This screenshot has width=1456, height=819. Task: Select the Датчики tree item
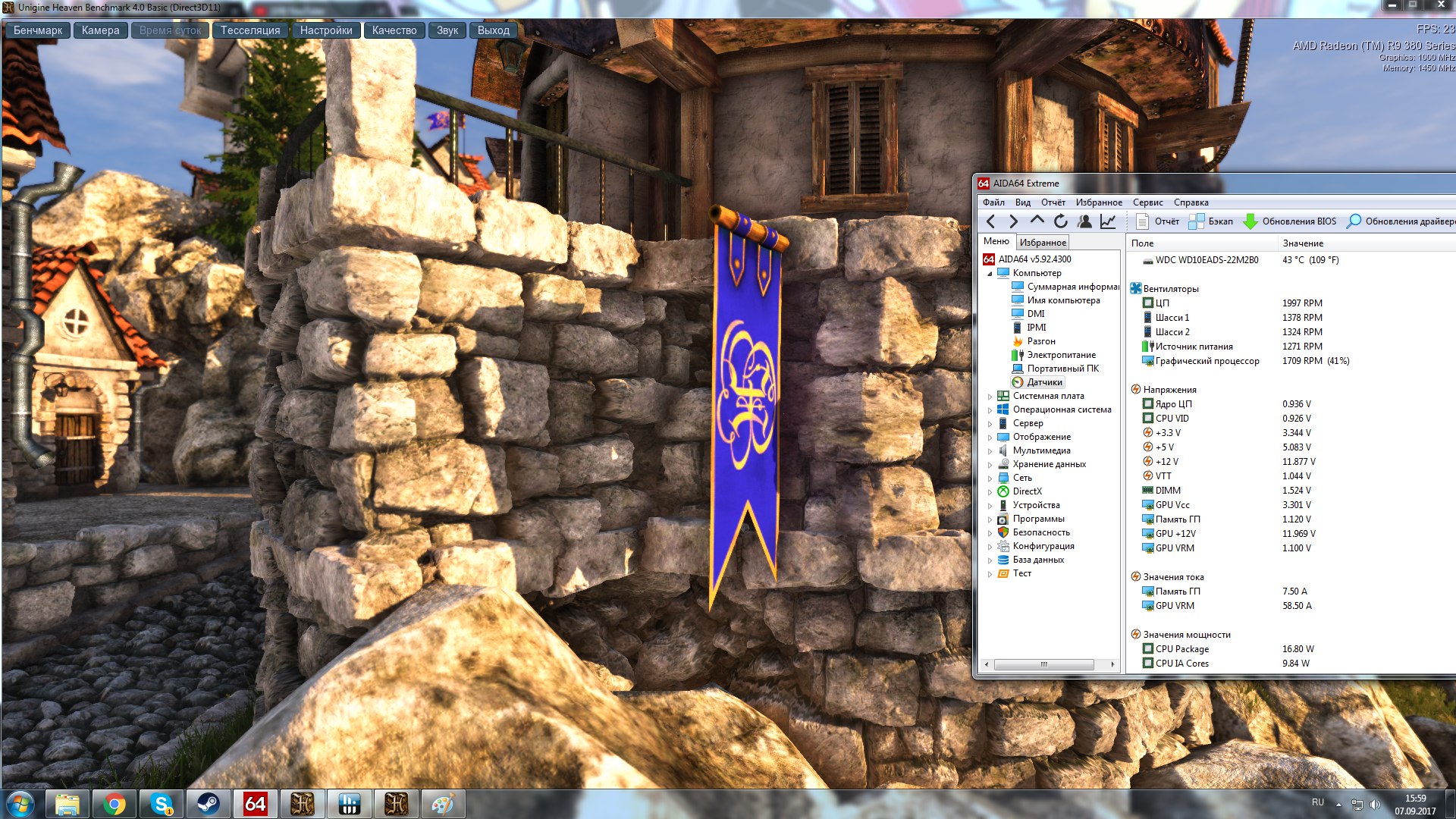[x=1037, y=382]
